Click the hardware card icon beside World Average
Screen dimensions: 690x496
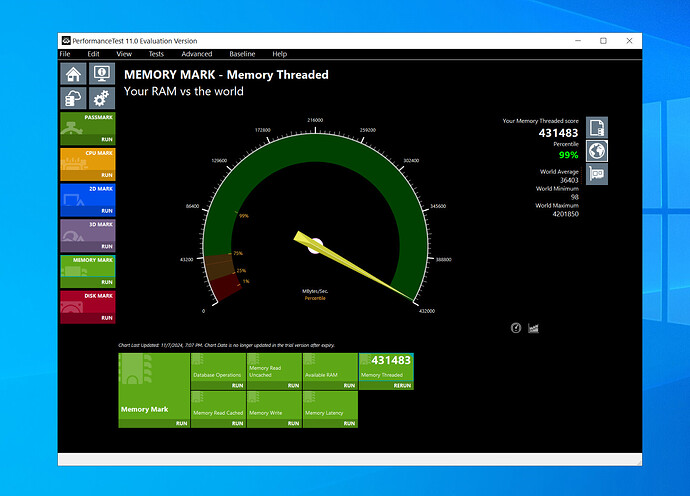pyautogui.click(x=597, y=174)
